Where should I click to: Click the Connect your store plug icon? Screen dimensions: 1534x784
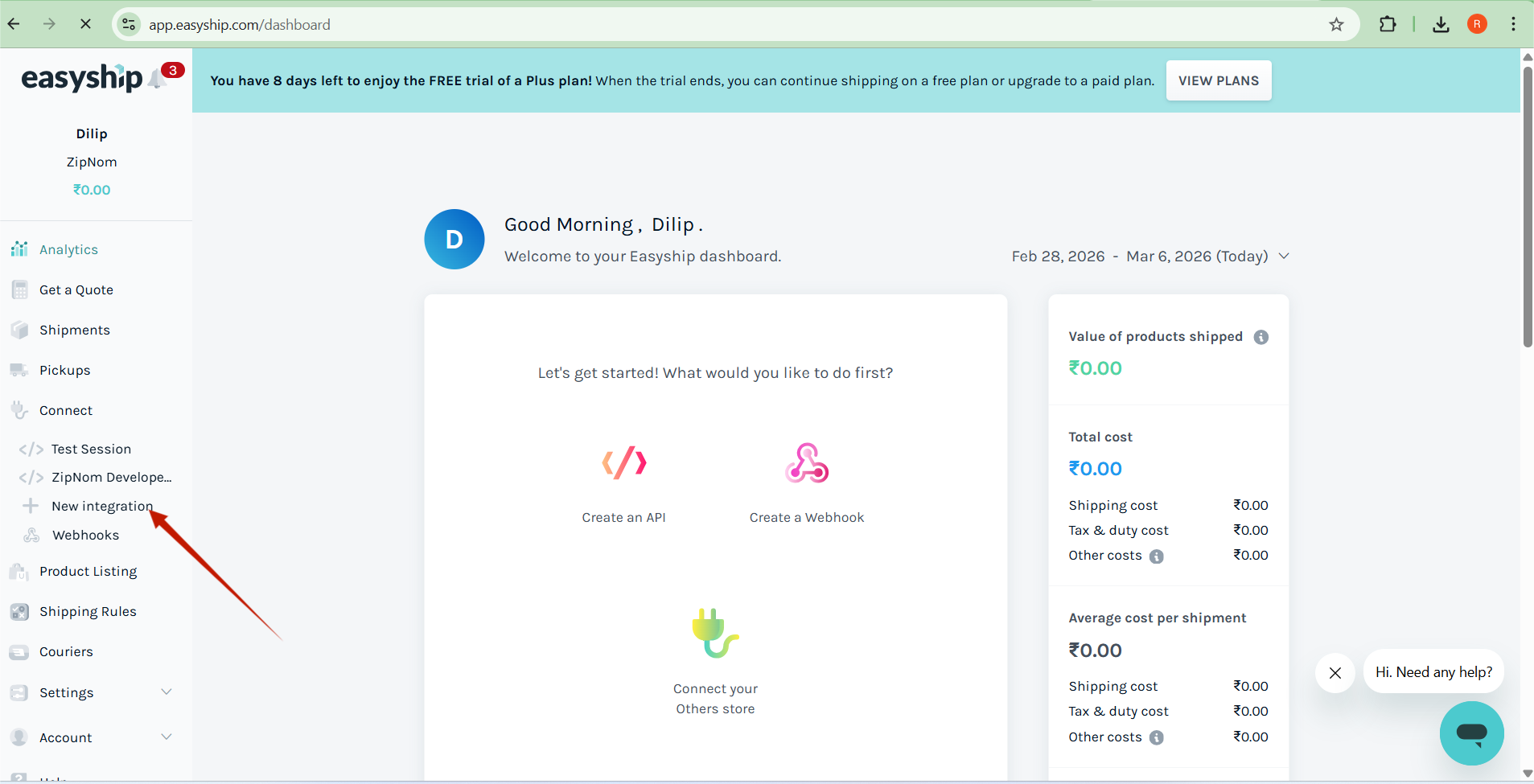click(x=715, y=633)
